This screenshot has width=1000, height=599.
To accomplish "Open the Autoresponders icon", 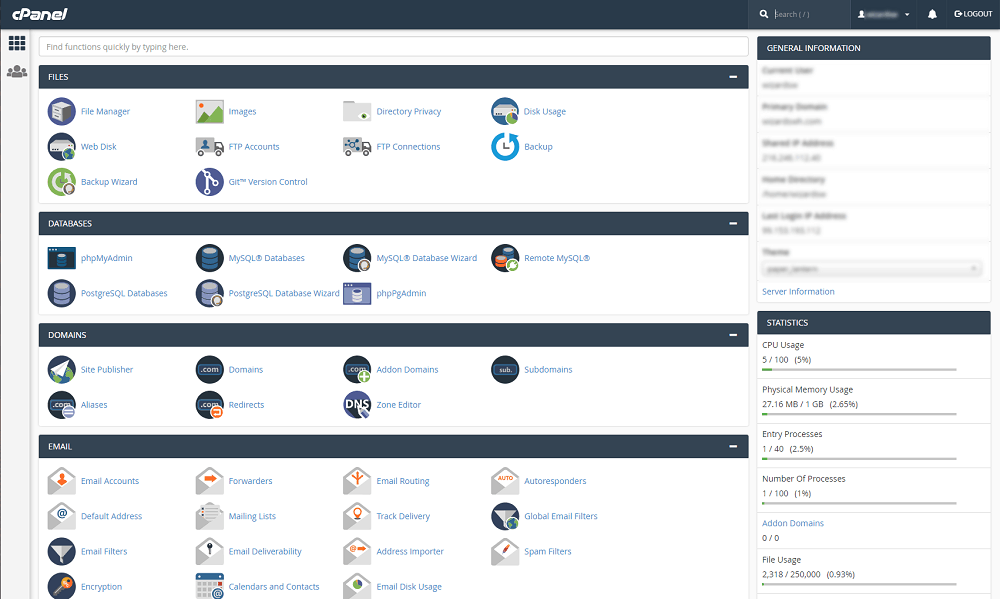I will point(505,482).
